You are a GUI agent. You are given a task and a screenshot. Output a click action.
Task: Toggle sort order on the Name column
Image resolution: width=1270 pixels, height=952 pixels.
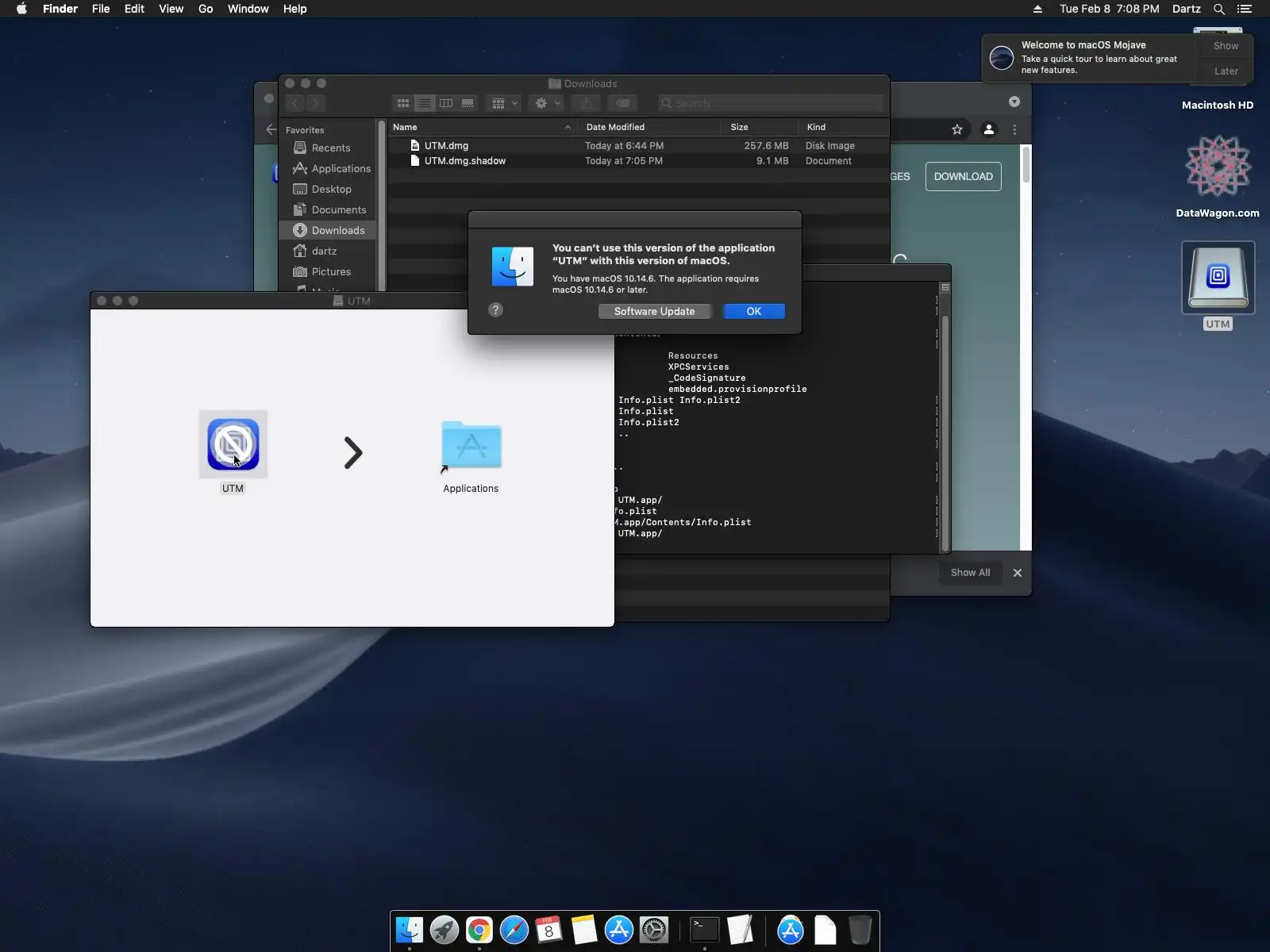pyautogui.click(x=481, y=127)
